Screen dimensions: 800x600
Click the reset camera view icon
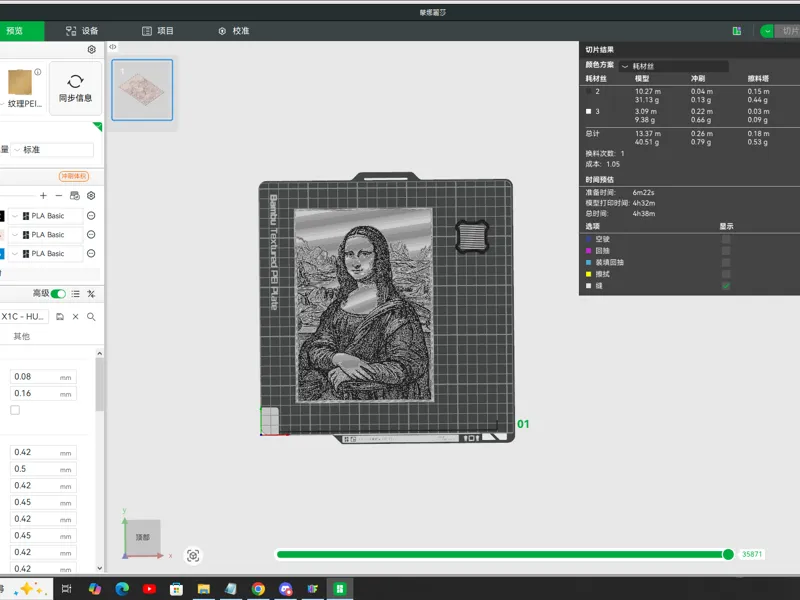click(193, 556)
